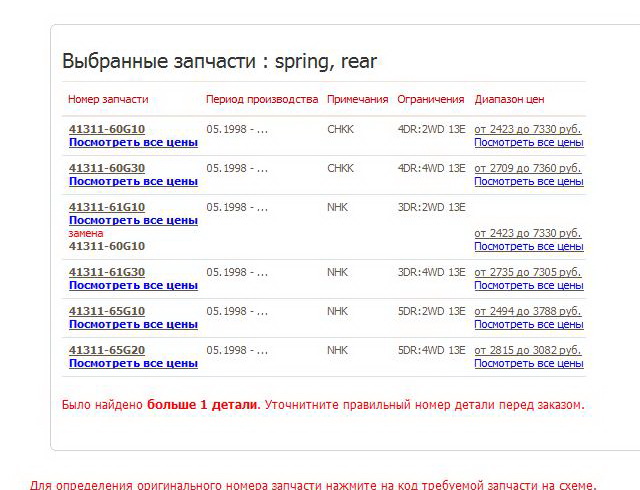The height and width of the screenshot is (490, 640).
Task: Click the 41311-65G10 part link
Action: tap(106, 311)
